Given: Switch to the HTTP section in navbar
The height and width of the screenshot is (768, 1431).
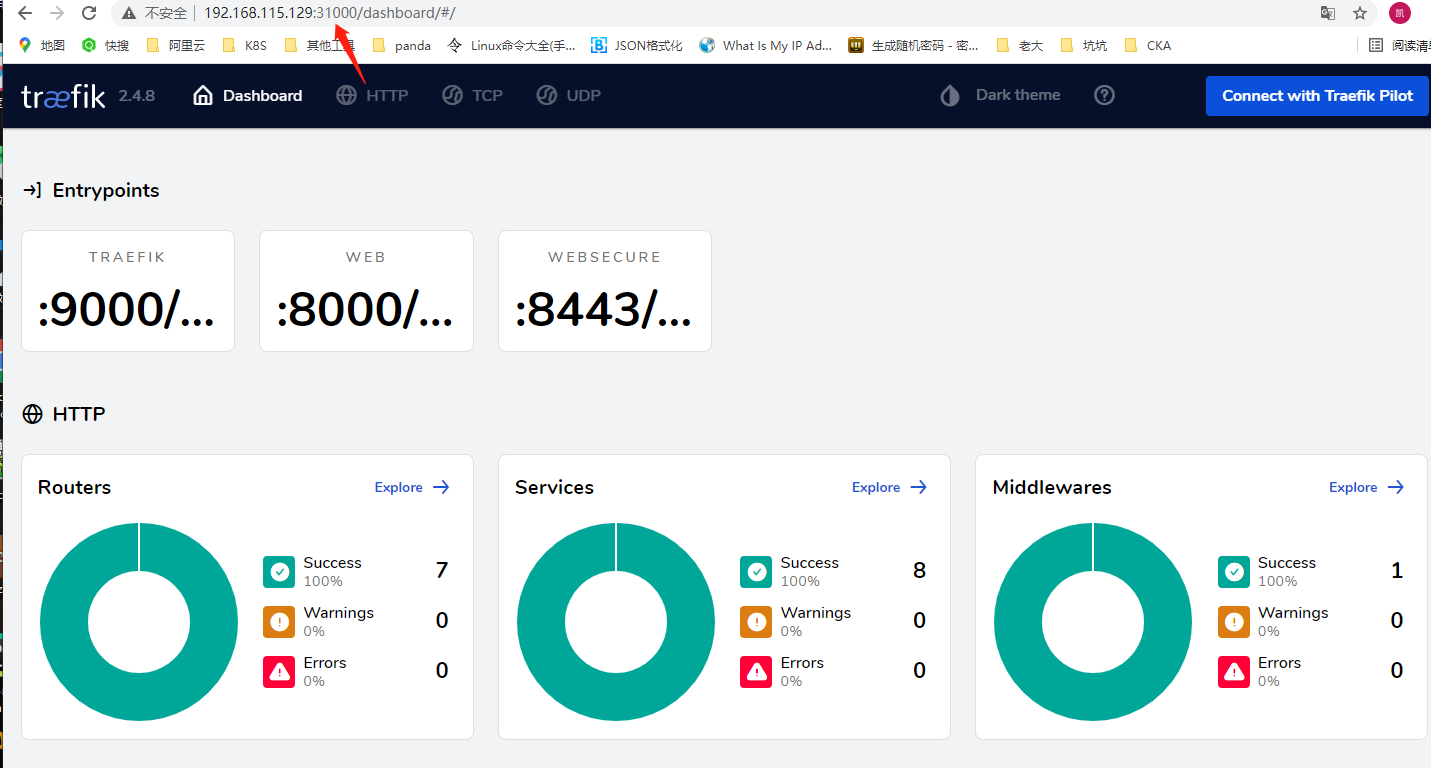Looking at the screenshot, I should click(x=386, y=95).
